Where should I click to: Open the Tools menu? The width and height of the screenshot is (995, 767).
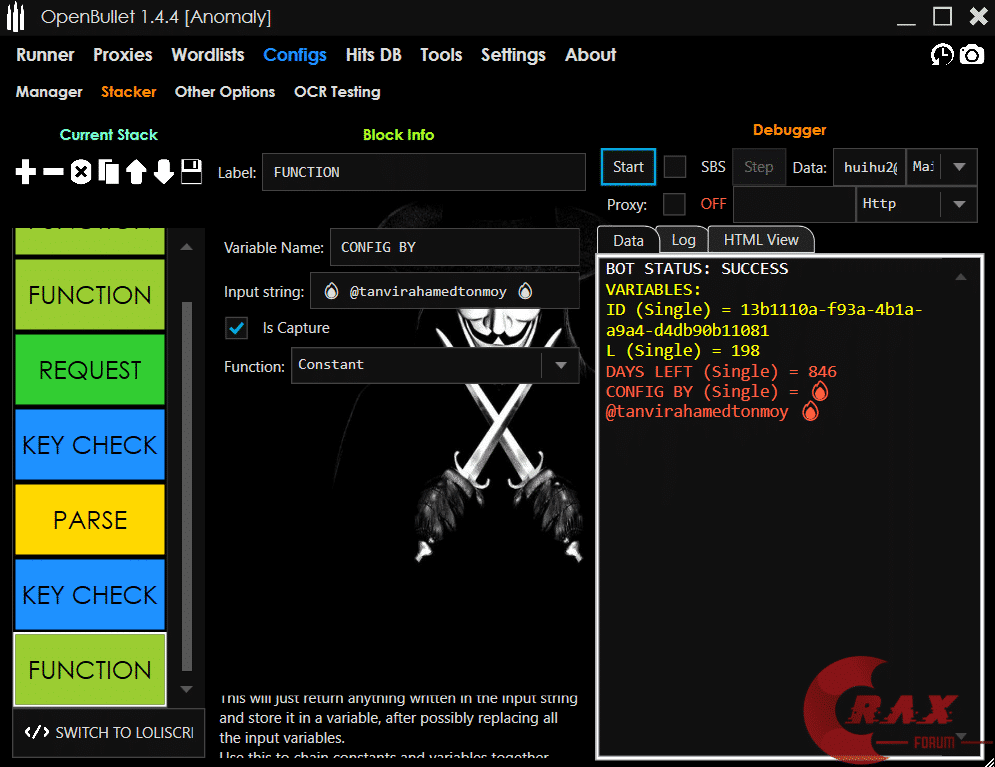click(441, 55)
